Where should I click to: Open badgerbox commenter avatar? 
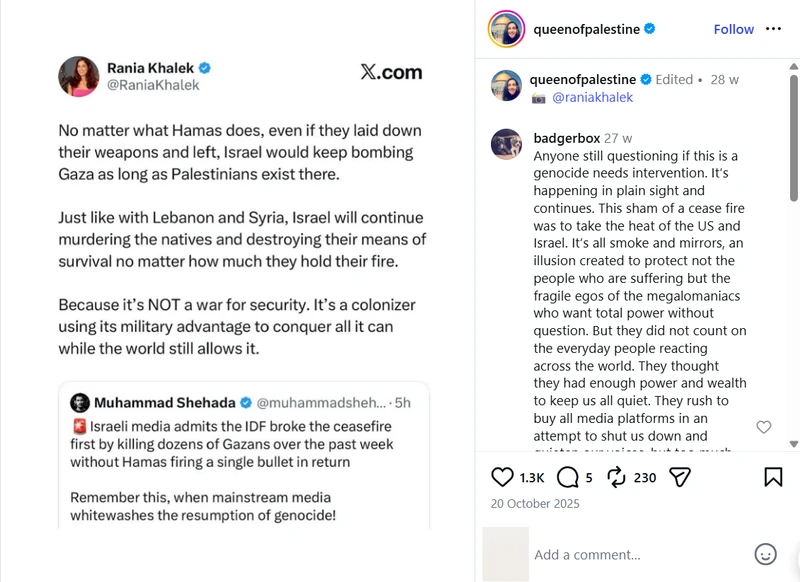pos(506,144)
